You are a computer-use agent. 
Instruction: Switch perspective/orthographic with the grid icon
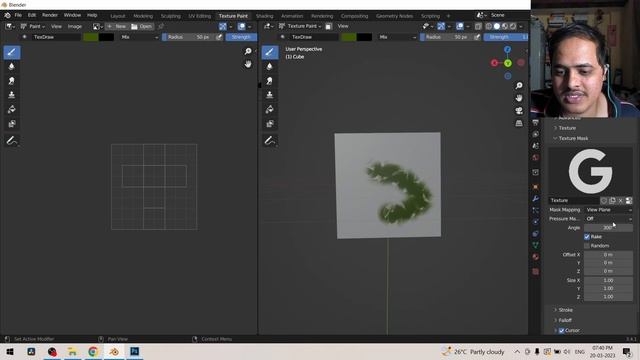tap(519, 123)
